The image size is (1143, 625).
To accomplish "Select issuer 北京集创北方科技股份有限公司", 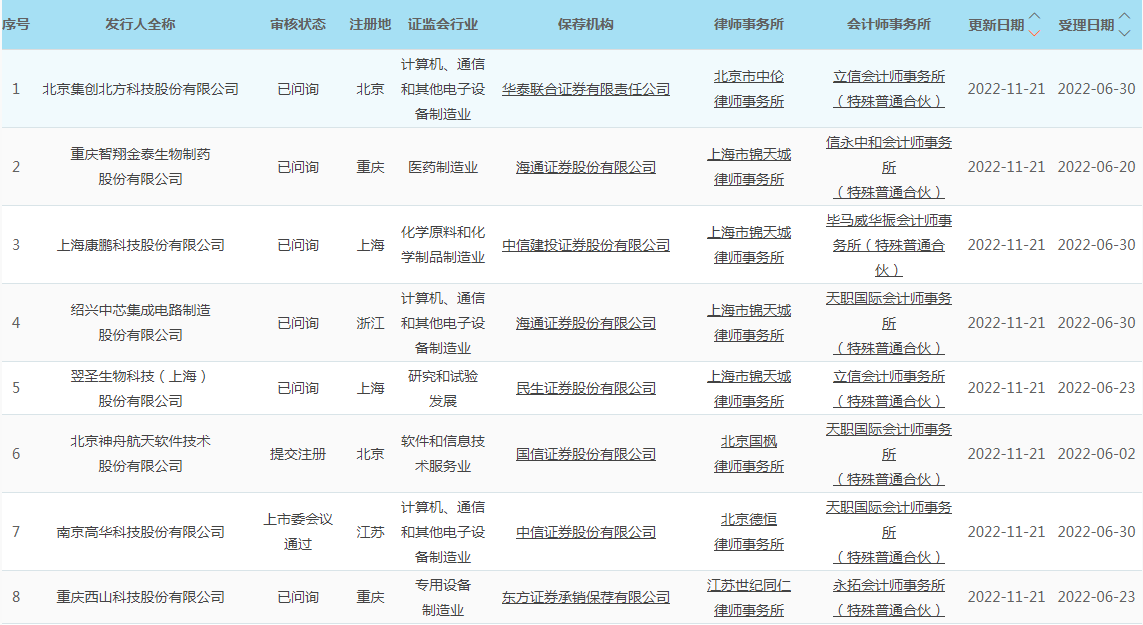I will (x=141, y=89).
